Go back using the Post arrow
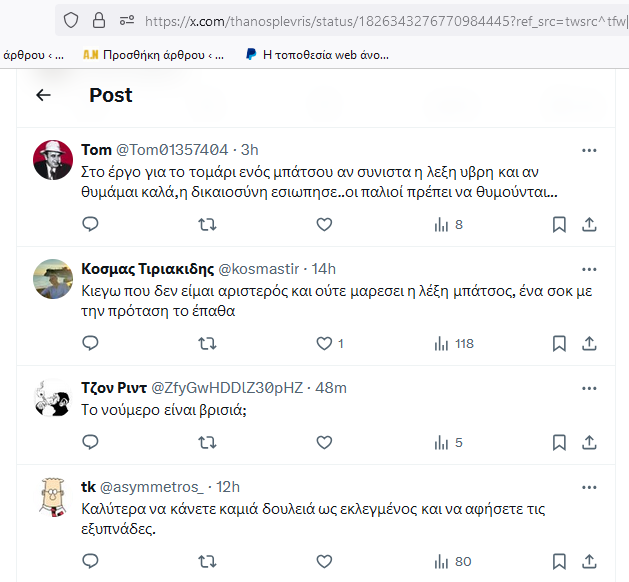This screenshot has width=629, height=582. (43, 95)
